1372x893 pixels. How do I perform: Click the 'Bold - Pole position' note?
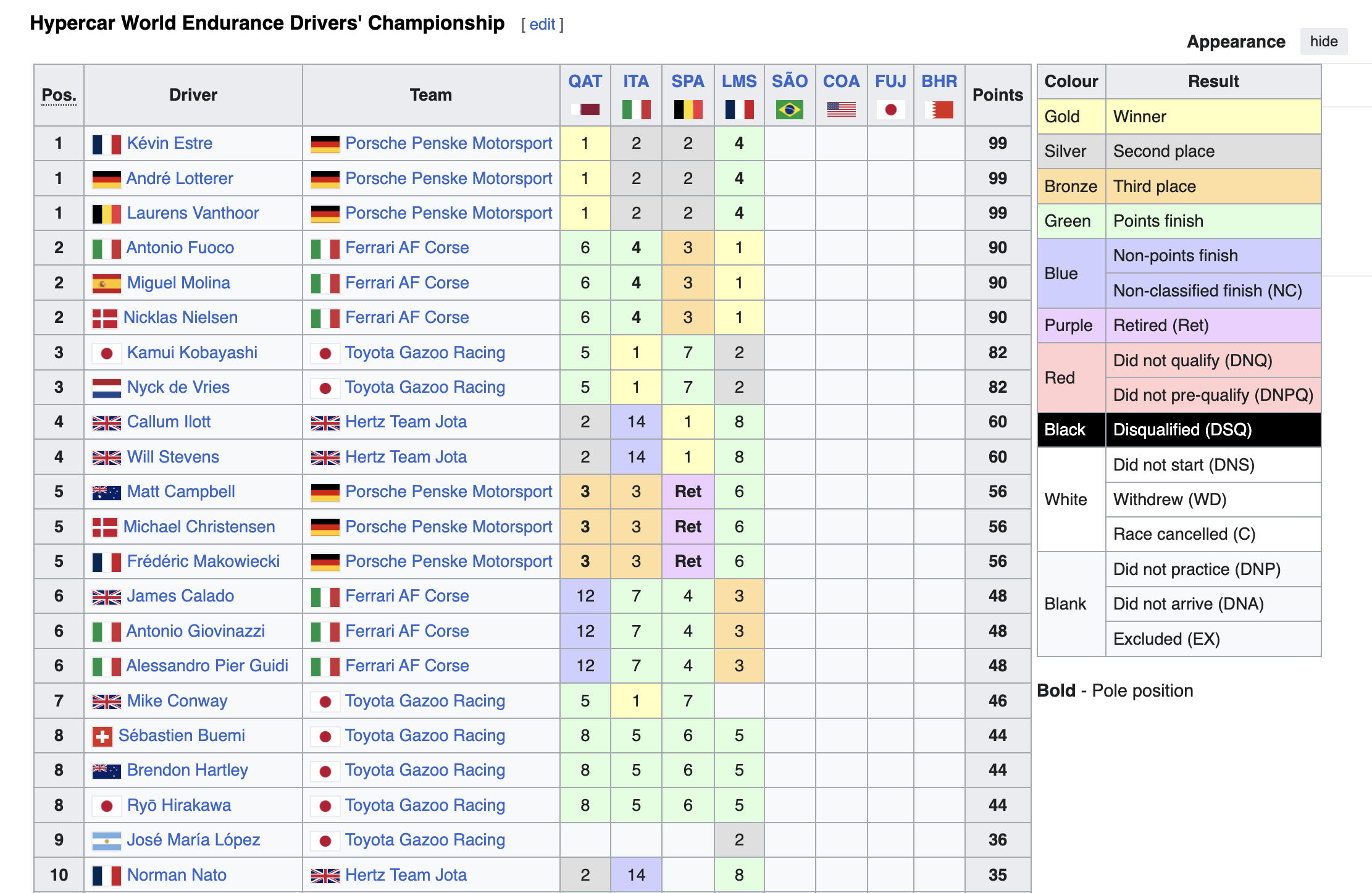[1115, 690]
